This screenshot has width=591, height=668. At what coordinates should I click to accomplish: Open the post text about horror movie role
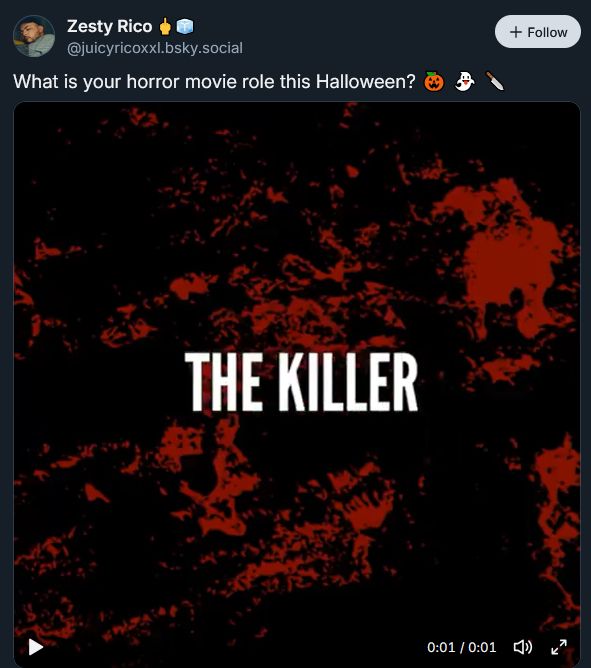pos(214,82)
